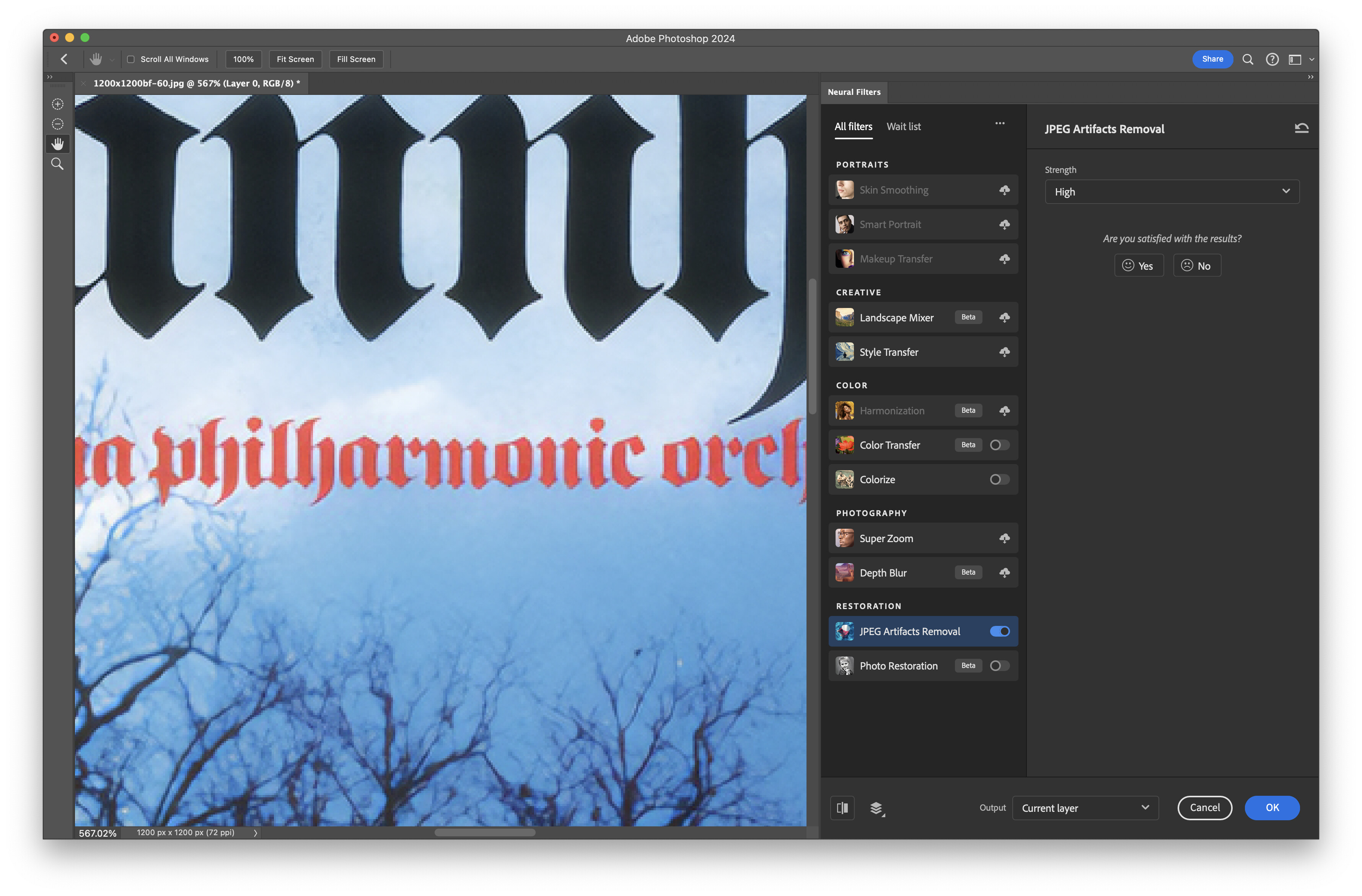Open the help question mark icon
The image size is (1362, 896).
click(1272, 60)
